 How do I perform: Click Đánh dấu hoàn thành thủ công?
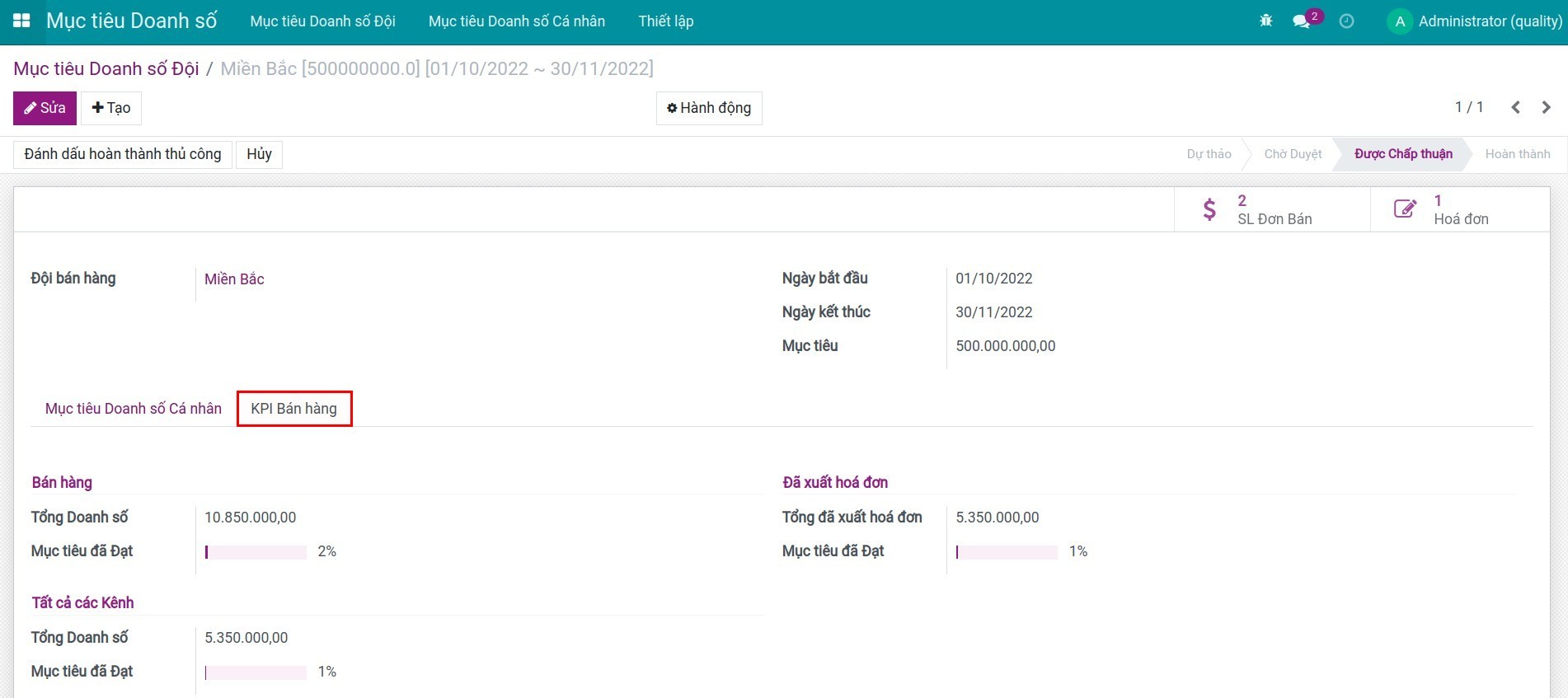point(123,154)
